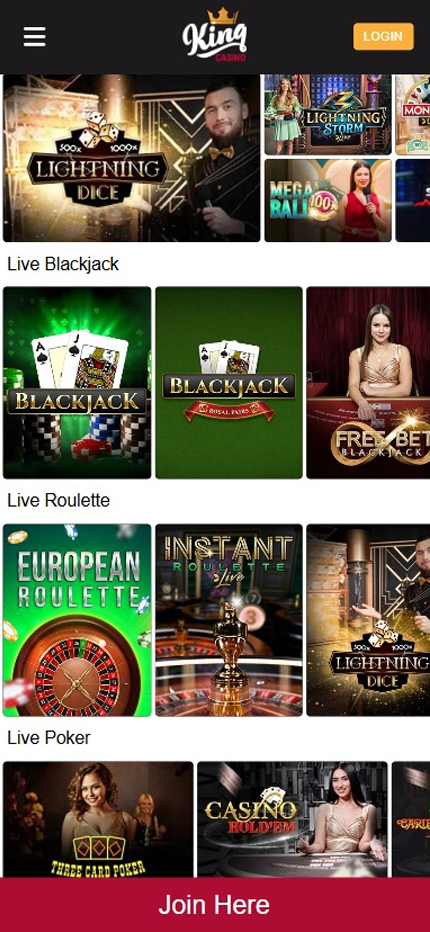Tap the LOGIN button

(x=383, y=36)
